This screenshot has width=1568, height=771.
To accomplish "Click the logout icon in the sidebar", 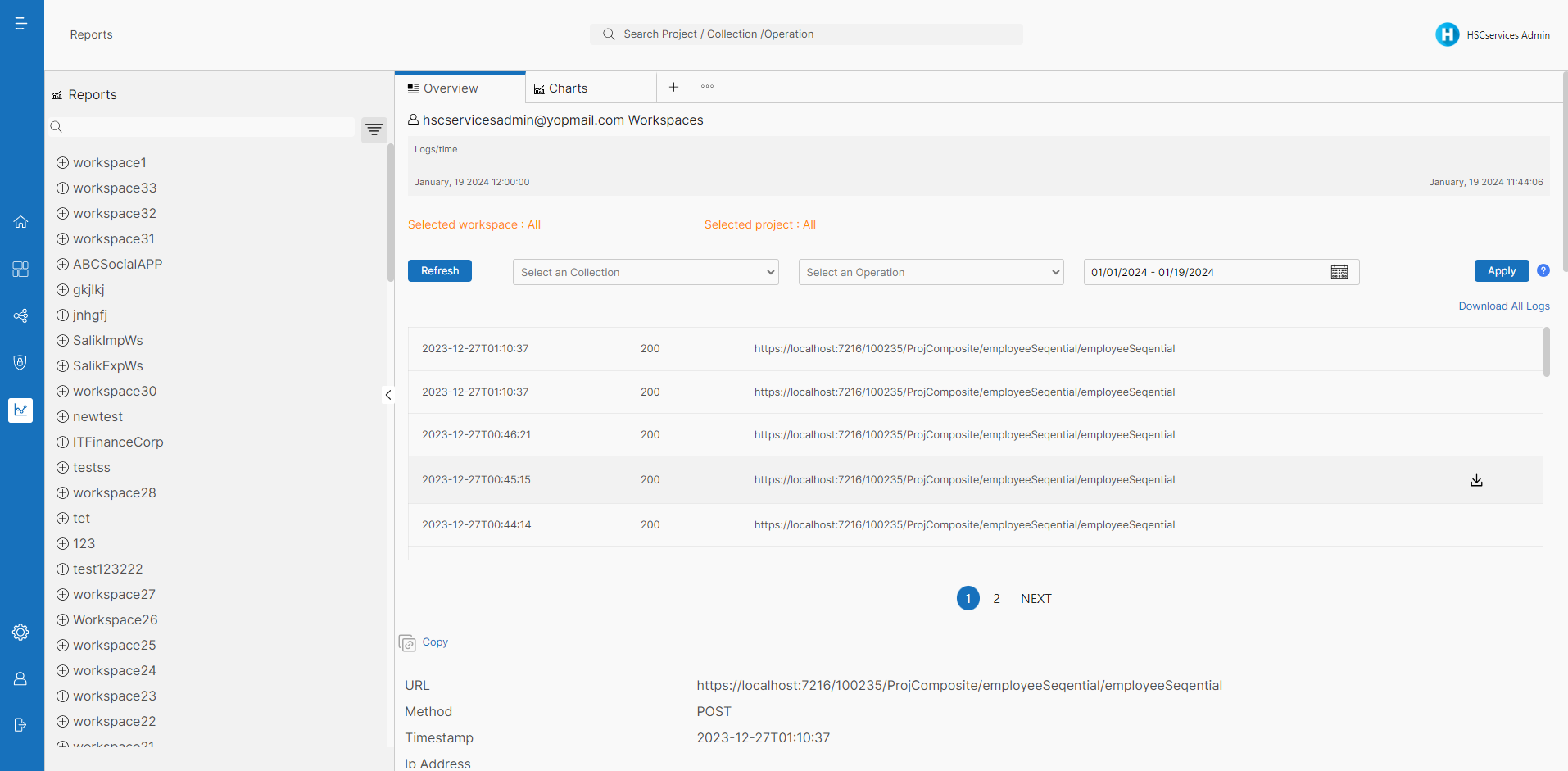I will tap(21, 724).
